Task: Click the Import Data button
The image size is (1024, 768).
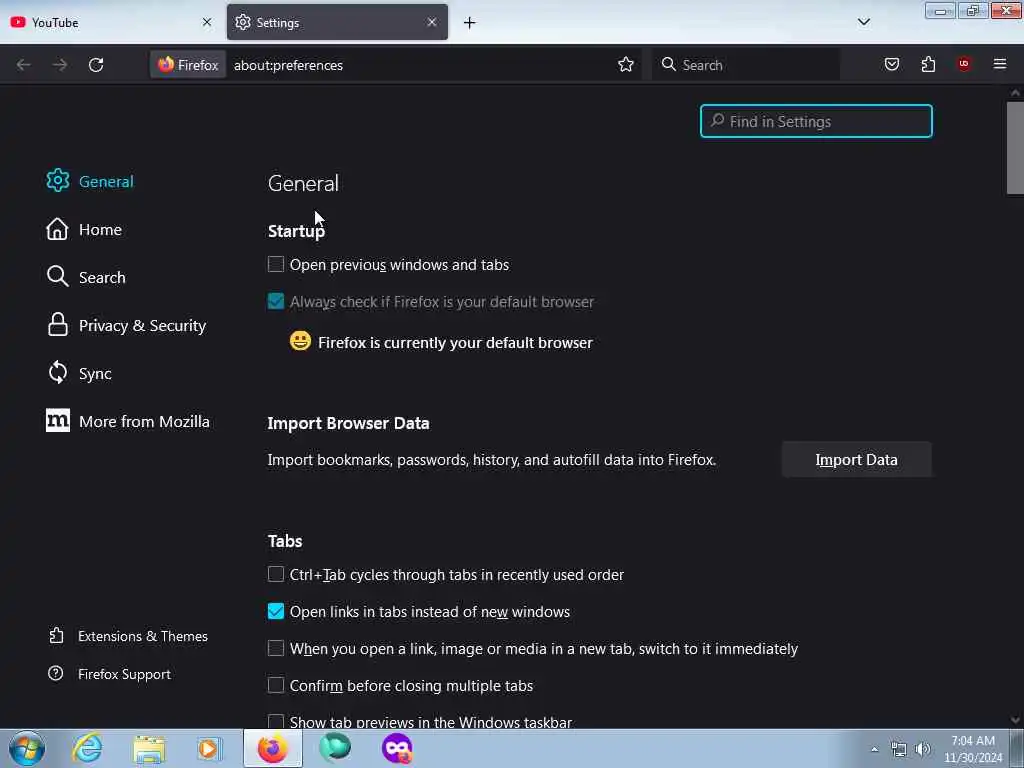Action: pyautogui.click(x=856, y=460)
